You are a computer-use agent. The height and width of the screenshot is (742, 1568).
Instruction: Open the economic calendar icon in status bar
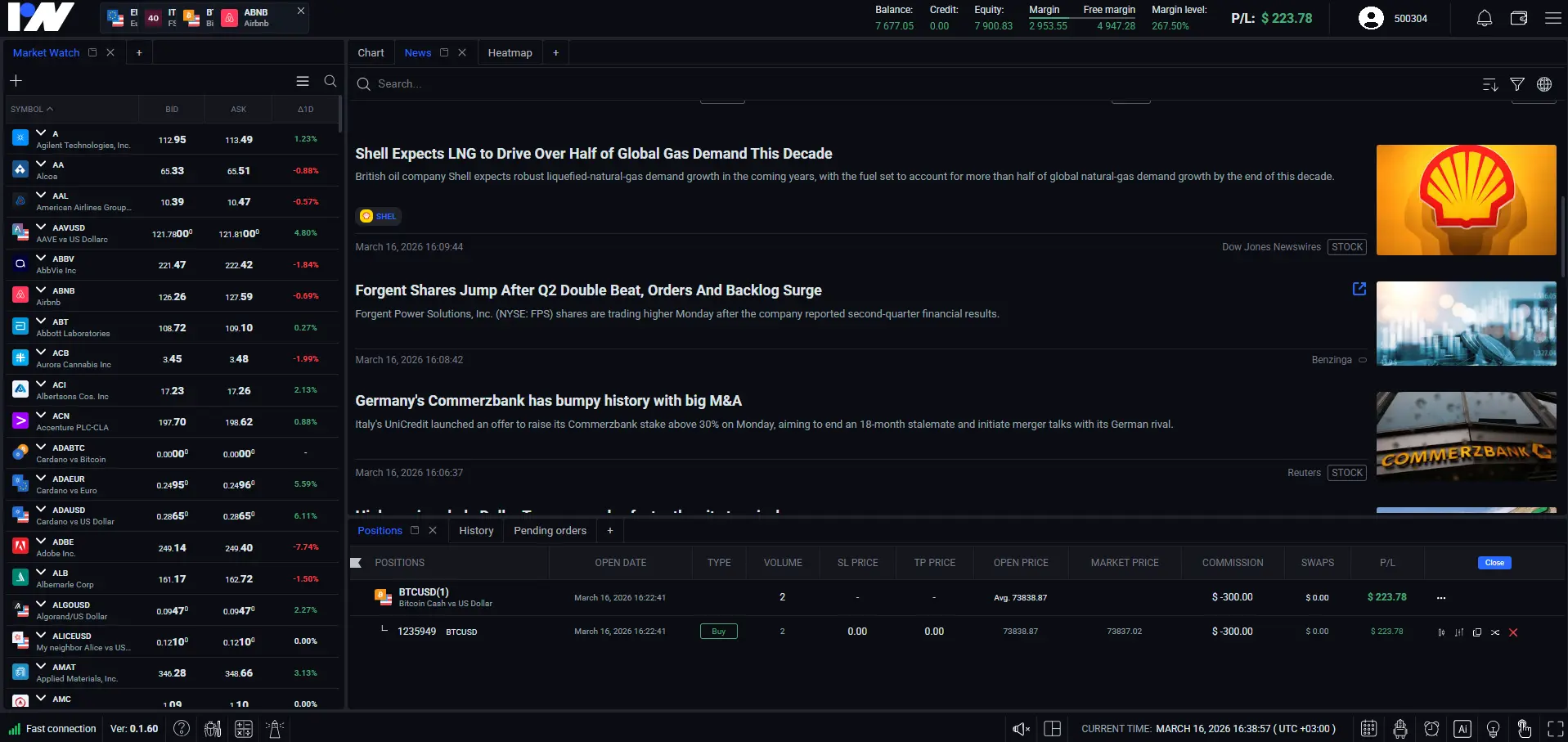(1368, 728)
